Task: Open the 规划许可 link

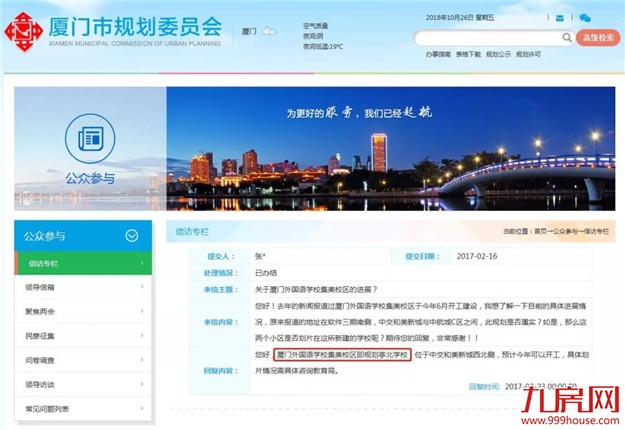Action: click(528, 54)
